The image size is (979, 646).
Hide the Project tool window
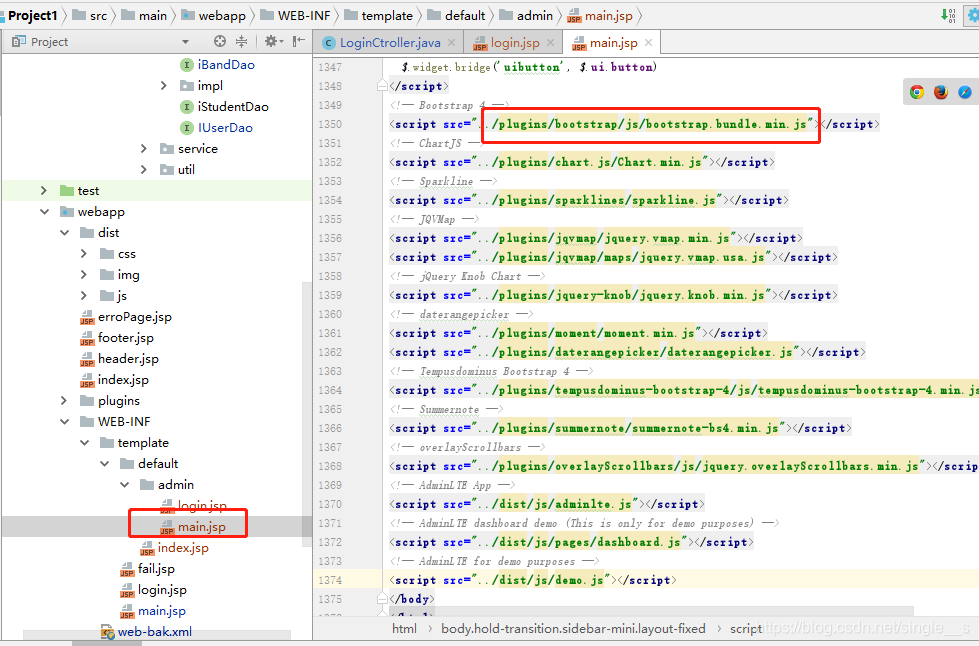[299, 41]
